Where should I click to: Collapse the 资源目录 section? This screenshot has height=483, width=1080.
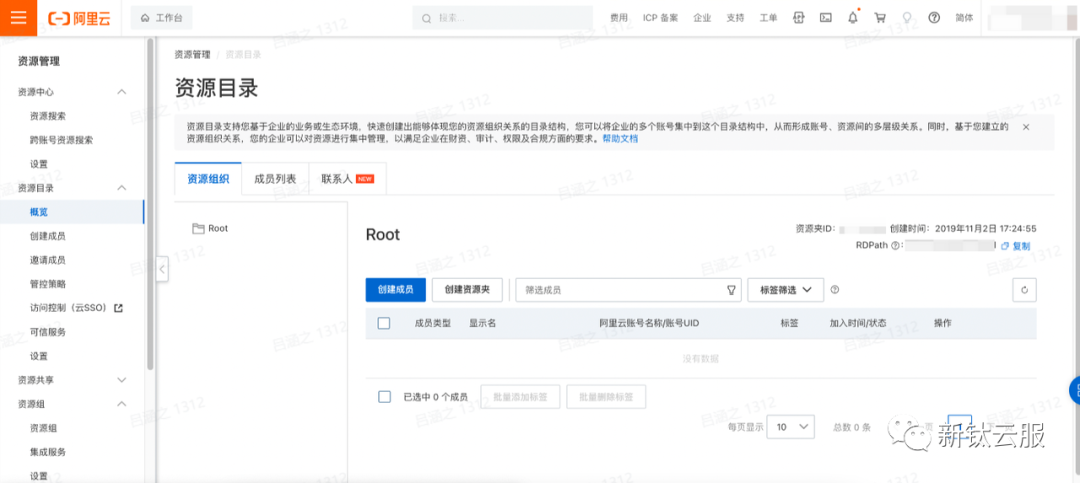point(122,187)
